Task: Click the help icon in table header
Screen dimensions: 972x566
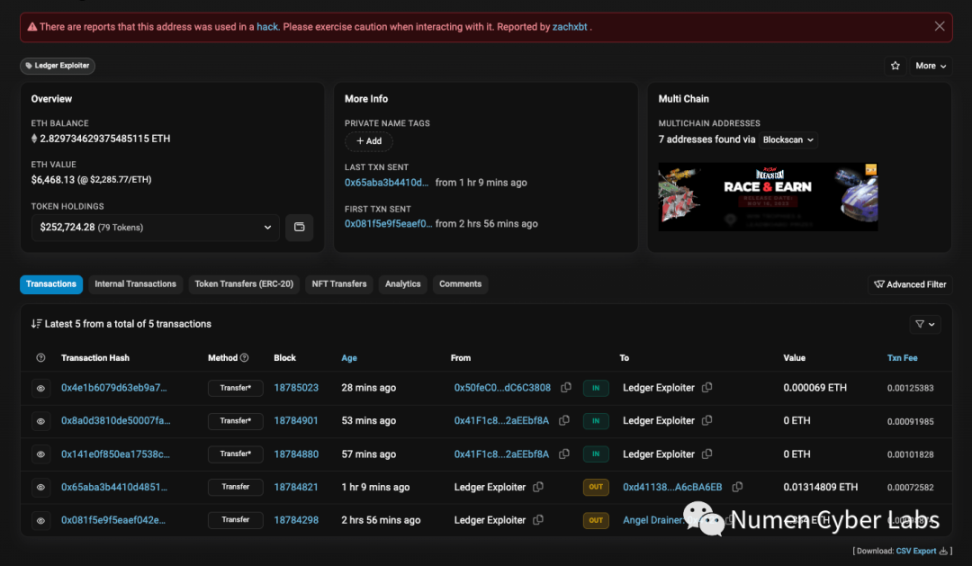Action: 40,358
